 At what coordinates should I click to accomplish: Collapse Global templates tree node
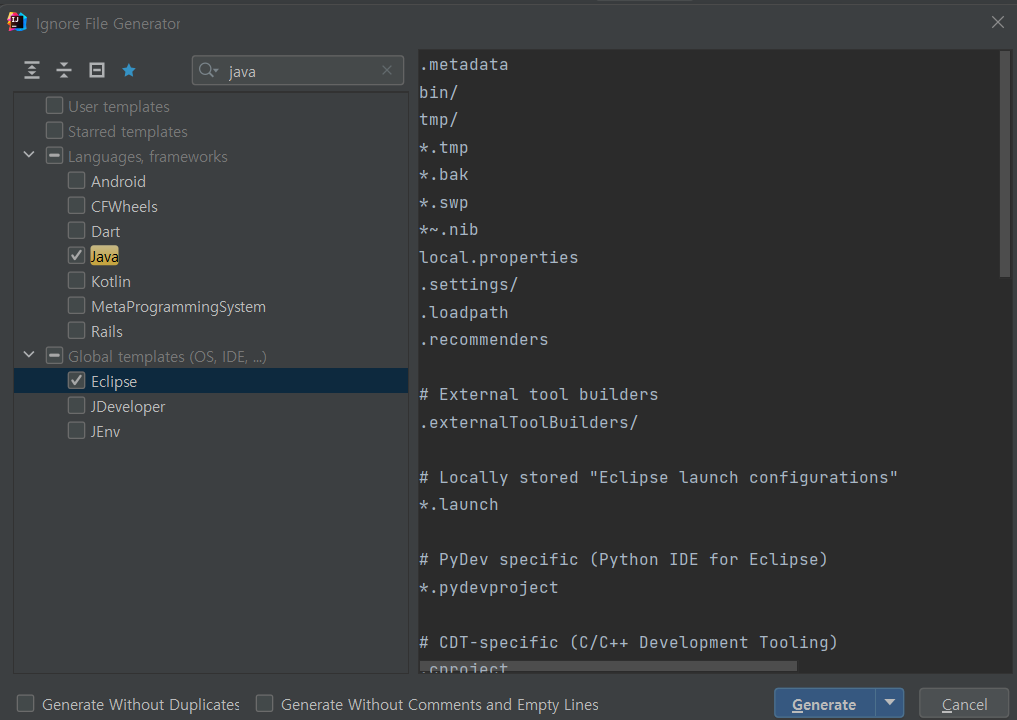29,355
